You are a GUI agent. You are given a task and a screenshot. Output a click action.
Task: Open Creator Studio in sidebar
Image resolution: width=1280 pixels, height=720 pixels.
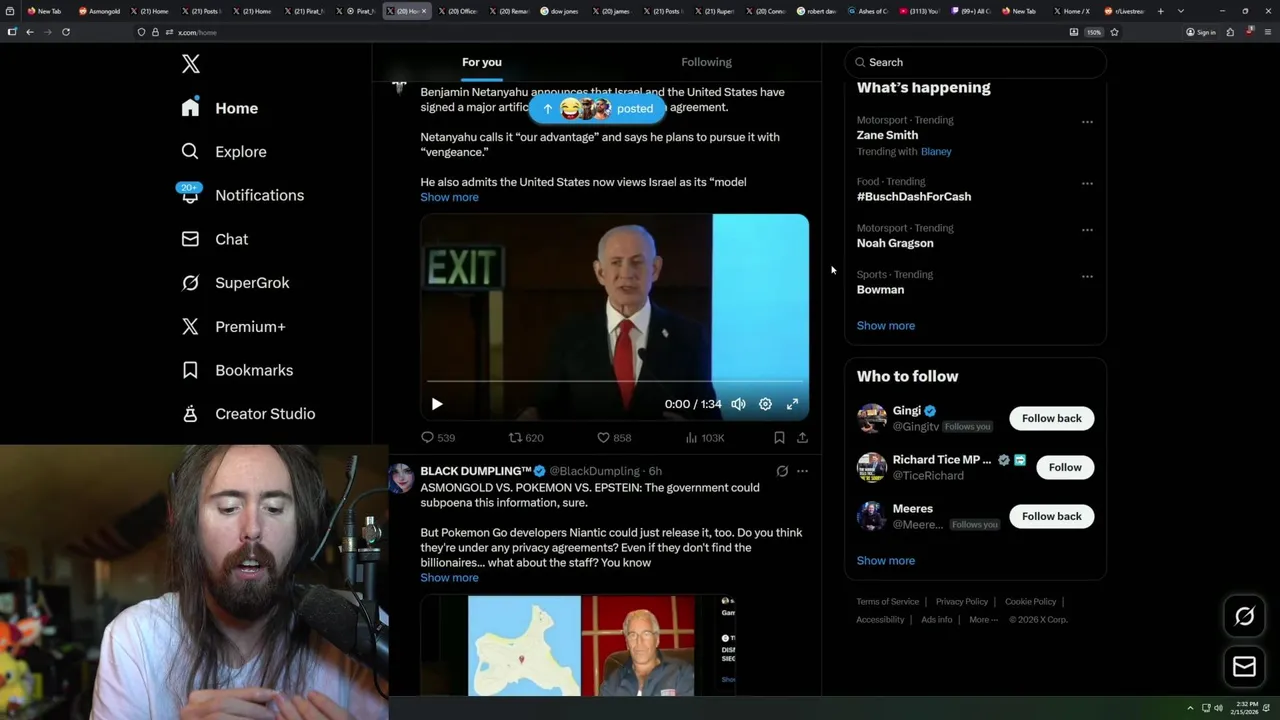click(248, 414)
